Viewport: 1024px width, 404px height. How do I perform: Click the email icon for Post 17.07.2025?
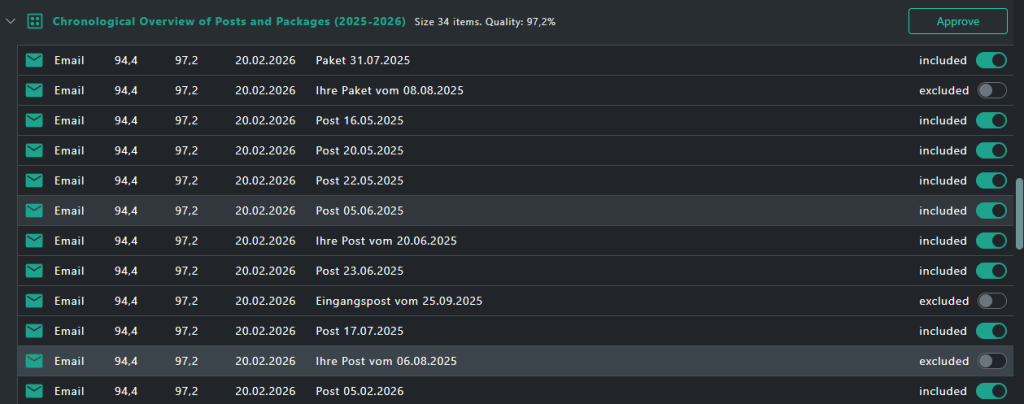(35, 331)
